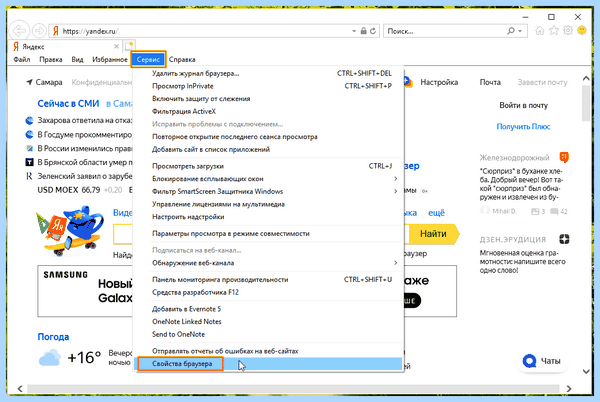This screenshot has height=402, width=600.
Task: Open Сейчас в СМИ heading link
Action: click(x=68, y=104)
